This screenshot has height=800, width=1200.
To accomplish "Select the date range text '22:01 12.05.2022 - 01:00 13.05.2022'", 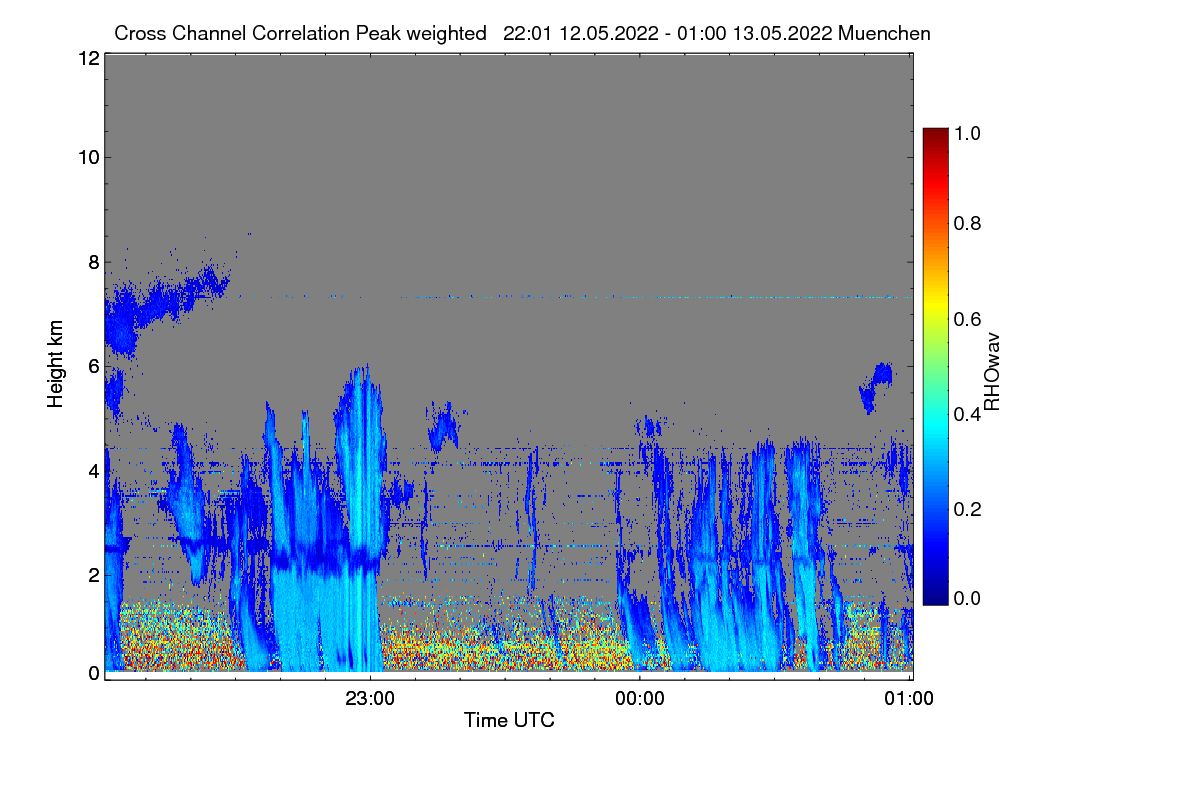I will click(668, 33).
